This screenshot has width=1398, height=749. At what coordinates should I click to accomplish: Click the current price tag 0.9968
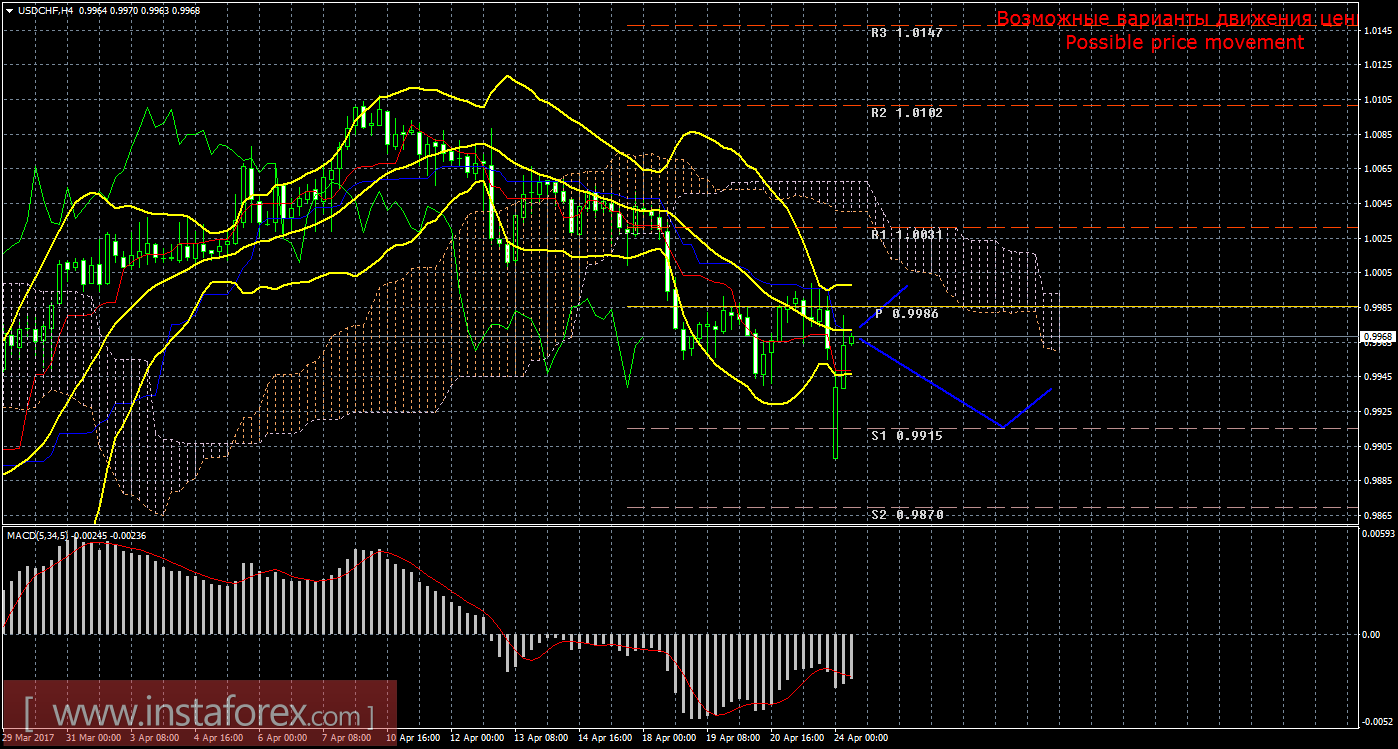pos(1377,337)
